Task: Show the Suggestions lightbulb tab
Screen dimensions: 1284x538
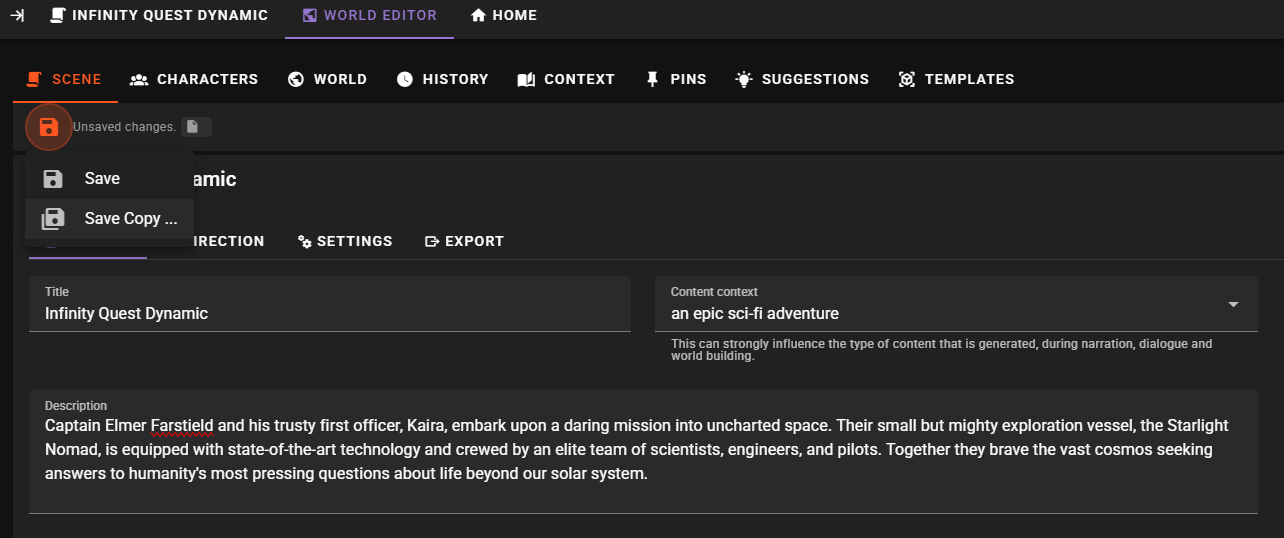Action: click(x=802, y=79)
